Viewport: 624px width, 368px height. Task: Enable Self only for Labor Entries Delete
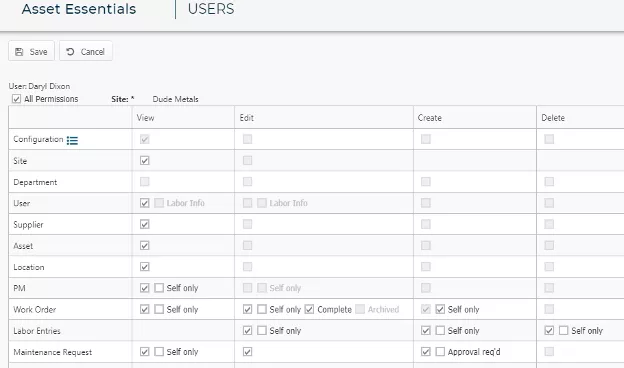pyautogui.click(x=564, y=330)
